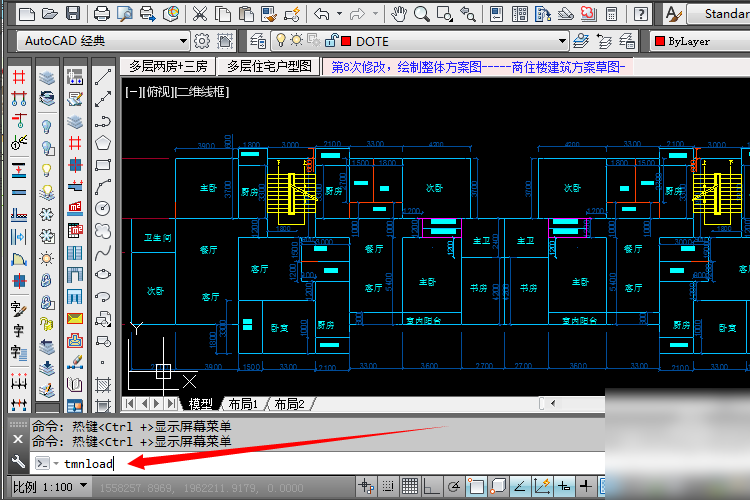Select the Circle draw tool
This screenshot has height=500, width=750.
coord(103,209)
